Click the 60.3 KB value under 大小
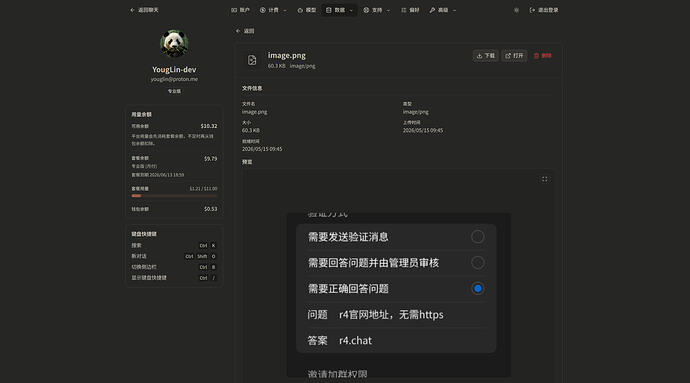690x383 pixels. [x=250, y=130]
